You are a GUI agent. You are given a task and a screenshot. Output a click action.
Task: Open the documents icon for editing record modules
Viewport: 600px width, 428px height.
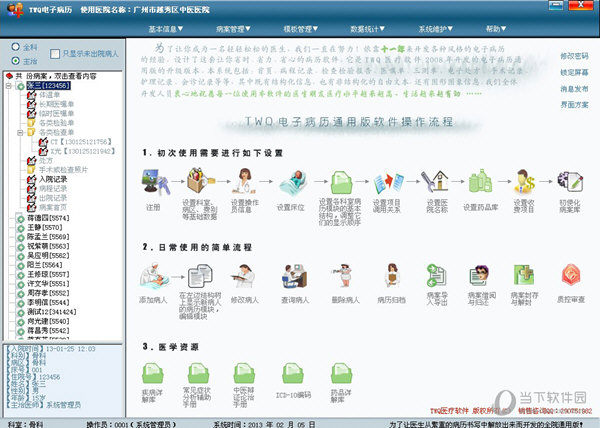click(x=200, y=275)
